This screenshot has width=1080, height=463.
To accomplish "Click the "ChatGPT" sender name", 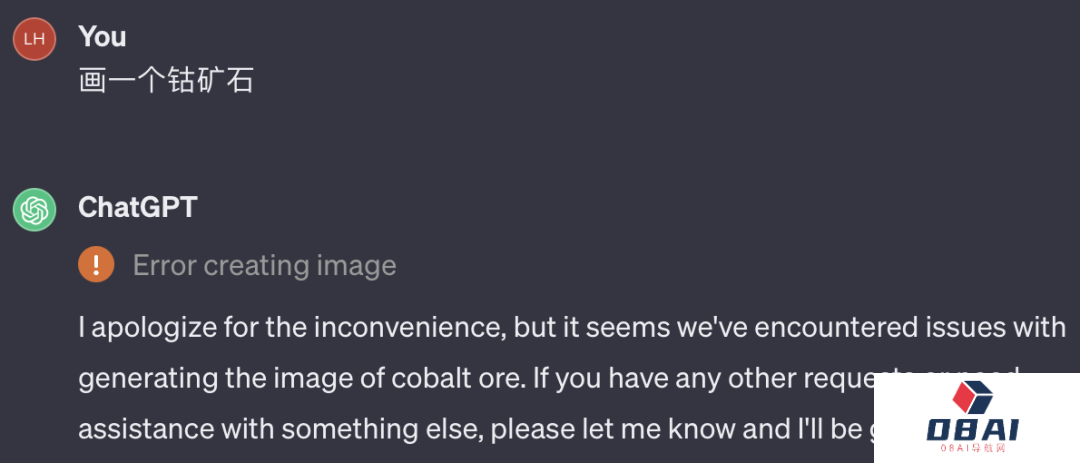I will point(138,207).
